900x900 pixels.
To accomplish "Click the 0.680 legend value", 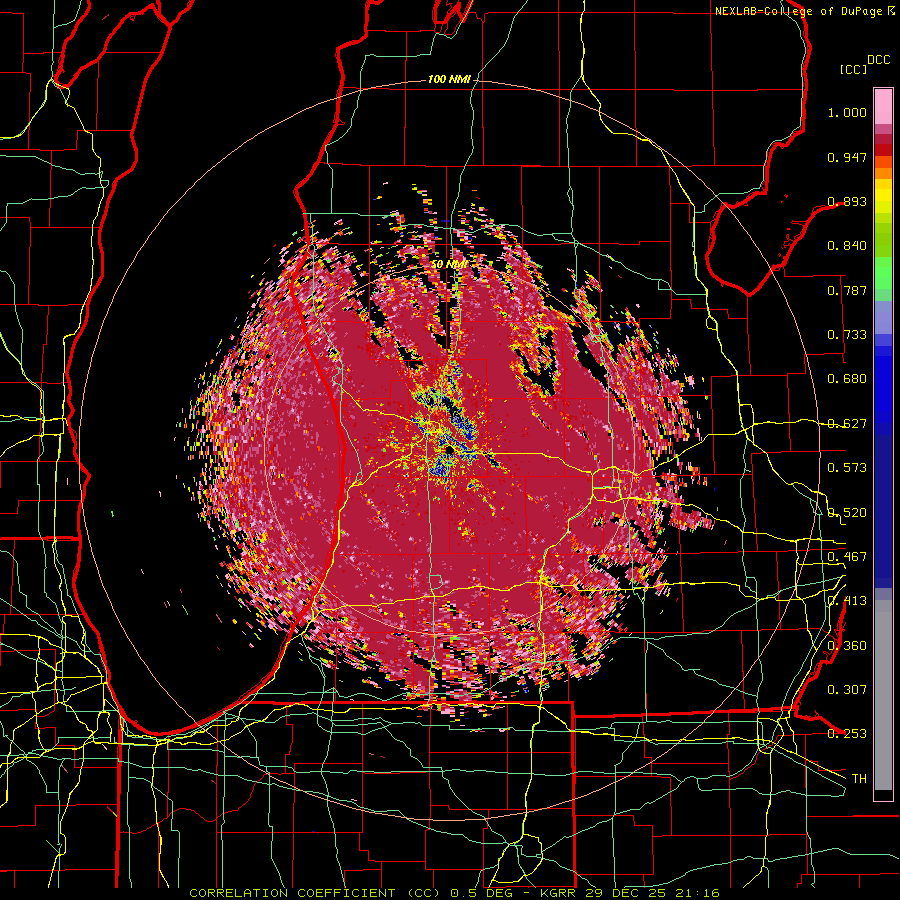I will click(x=847, y=379).
